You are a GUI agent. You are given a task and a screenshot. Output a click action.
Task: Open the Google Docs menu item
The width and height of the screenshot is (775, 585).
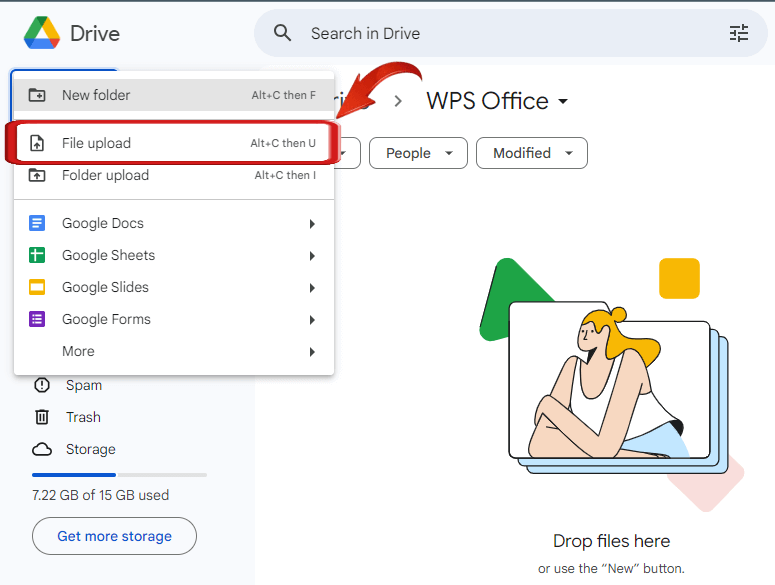[x=174, y=223]
